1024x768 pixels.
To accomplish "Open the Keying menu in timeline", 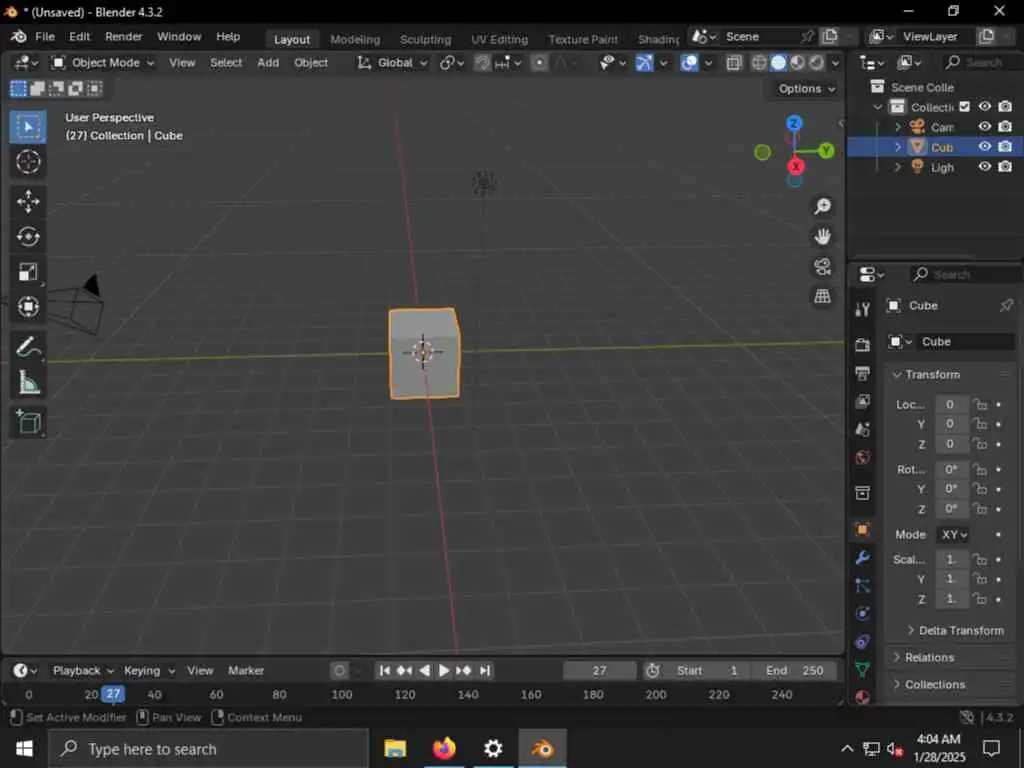I will 148,671.
